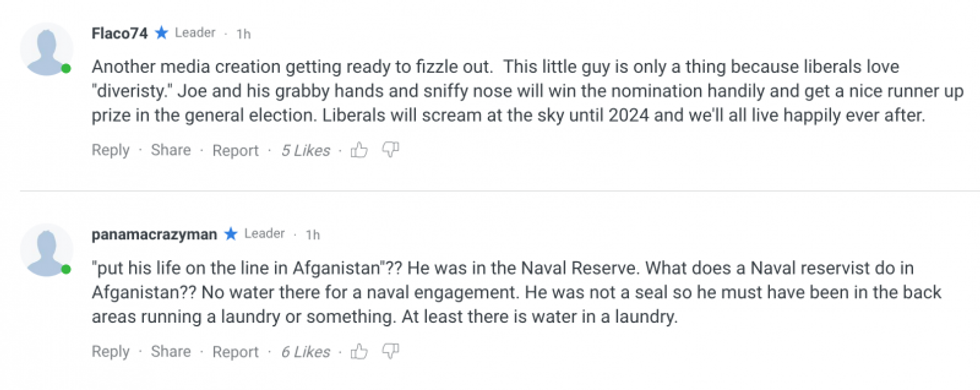
Task: View the 6 Likes on panamacrazyman's comment
Action: (x=305, y=352)
